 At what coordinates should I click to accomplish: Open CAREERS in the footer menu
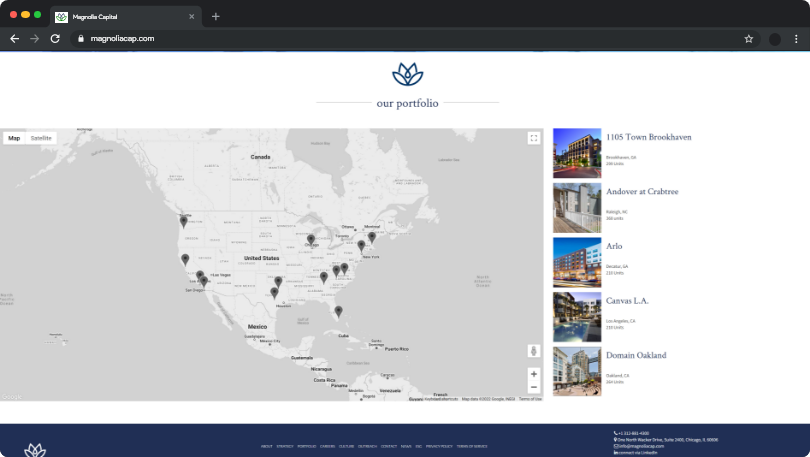tap(328, 446)
